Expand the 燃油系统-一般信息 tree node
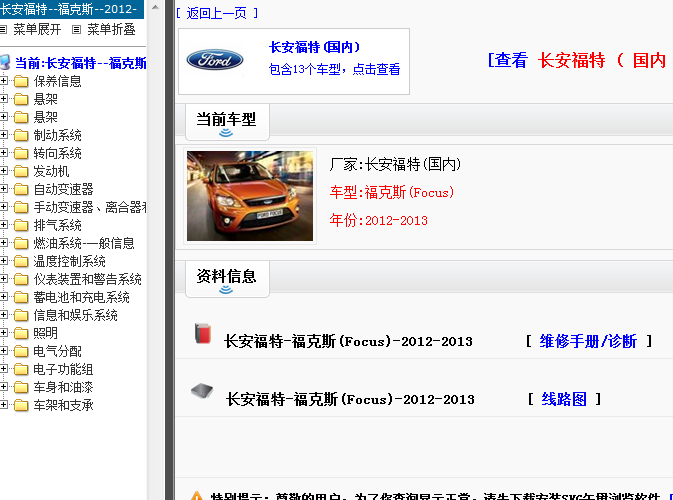 (x=3, y=243)
